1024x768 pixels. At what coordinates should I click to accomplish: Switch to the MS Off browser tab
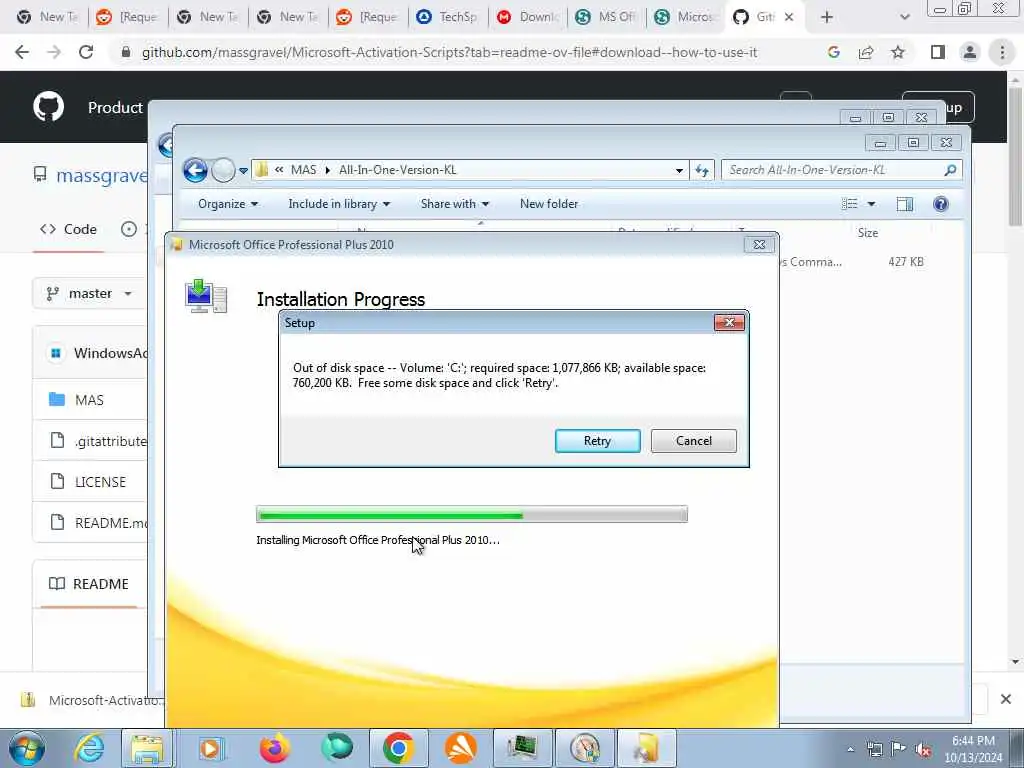point(607,17)
